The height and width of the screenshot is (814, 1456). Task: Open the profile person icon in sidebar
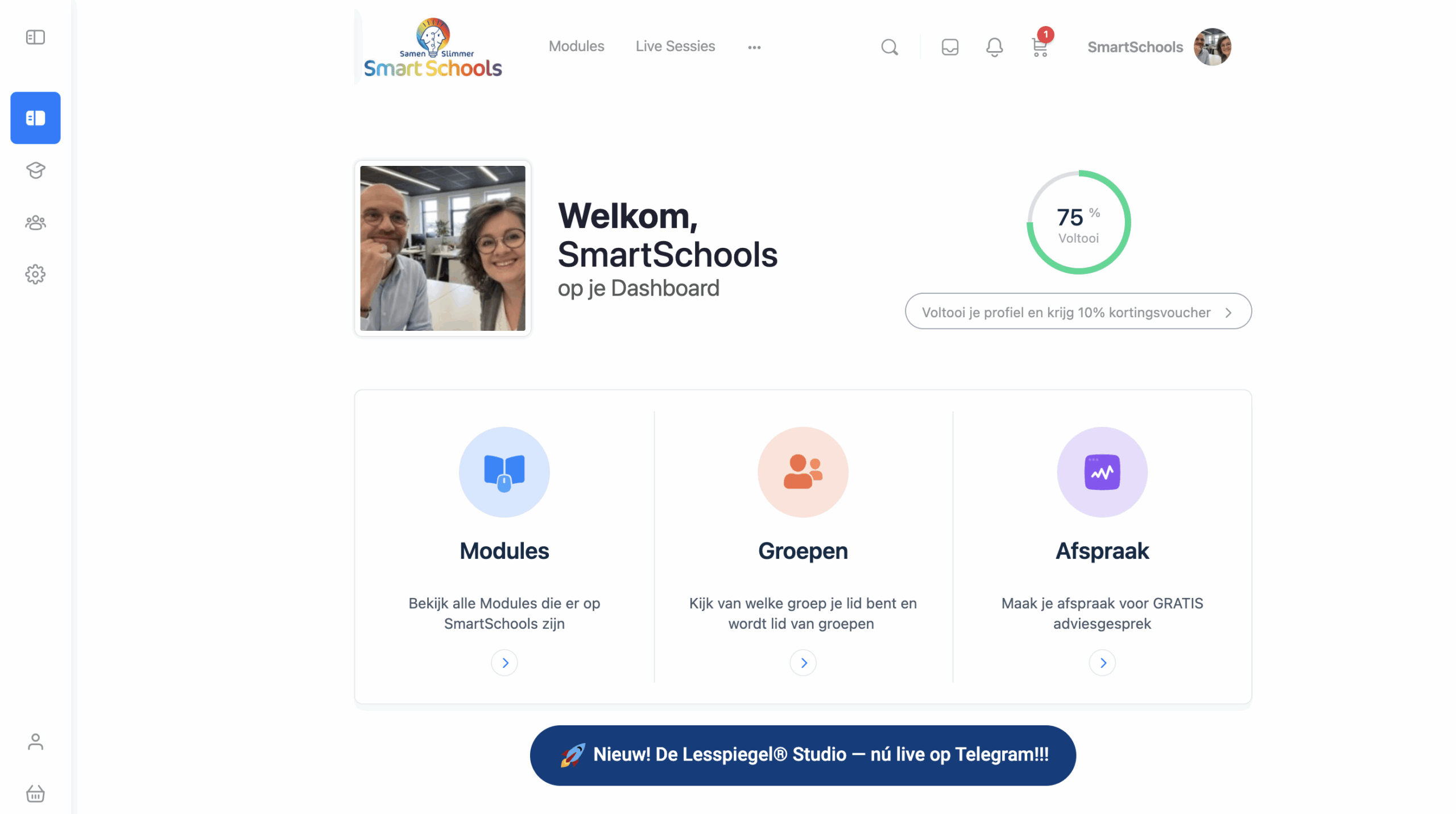click(35, 742)
